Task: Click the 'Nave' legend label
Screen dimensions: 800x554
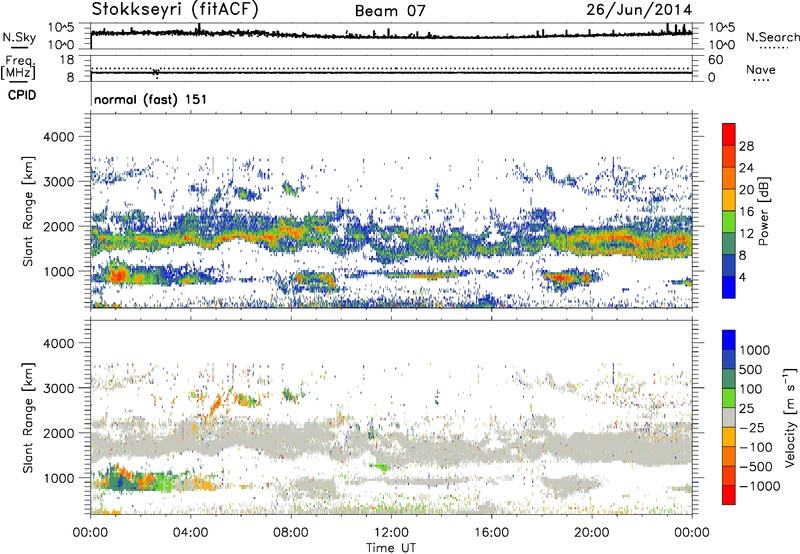Action: point(761,70)
